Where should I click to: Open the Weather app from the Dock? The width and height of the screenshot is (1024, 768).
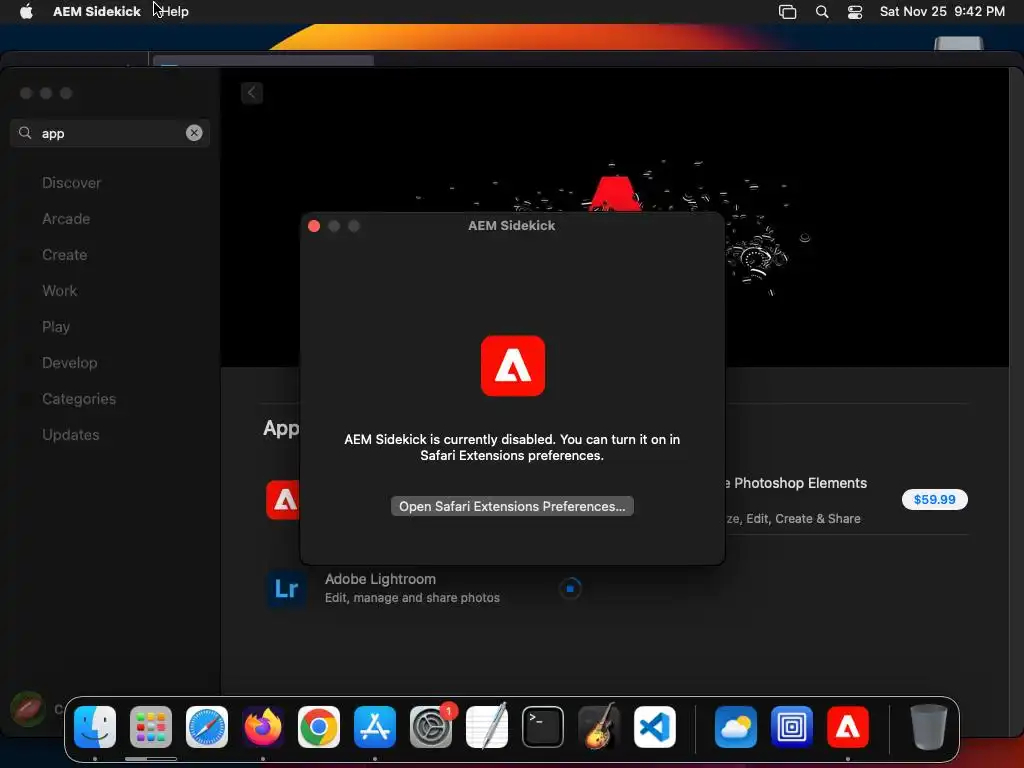pos(736,727)
